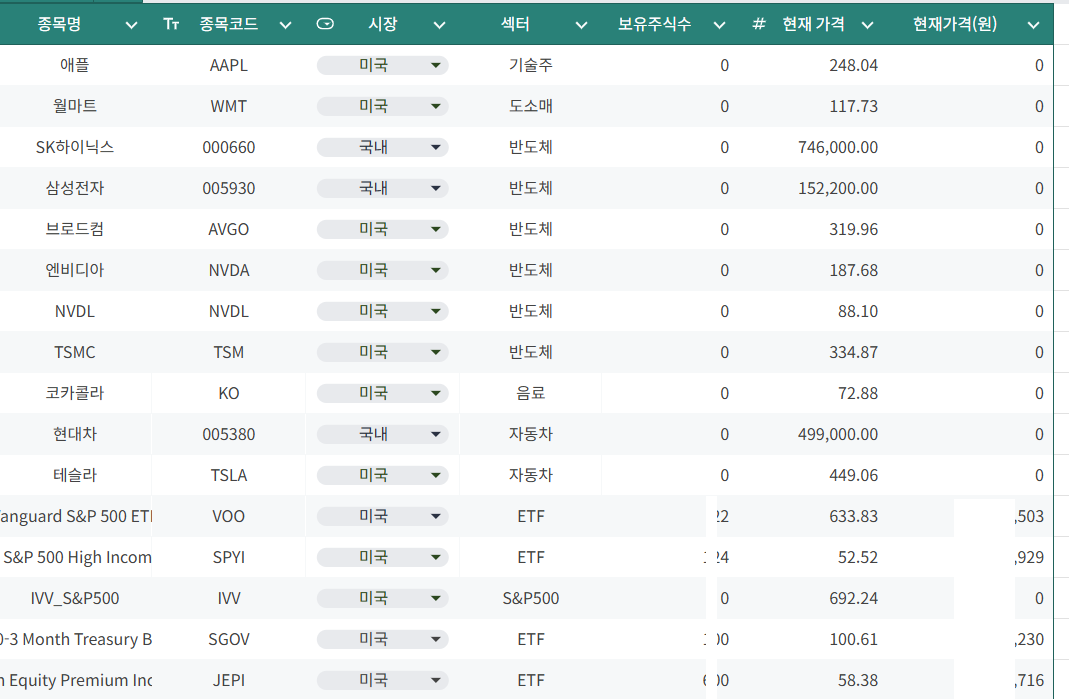
Task: Open the 종목명 column header dropdown
Action: [x=131, y=24]
